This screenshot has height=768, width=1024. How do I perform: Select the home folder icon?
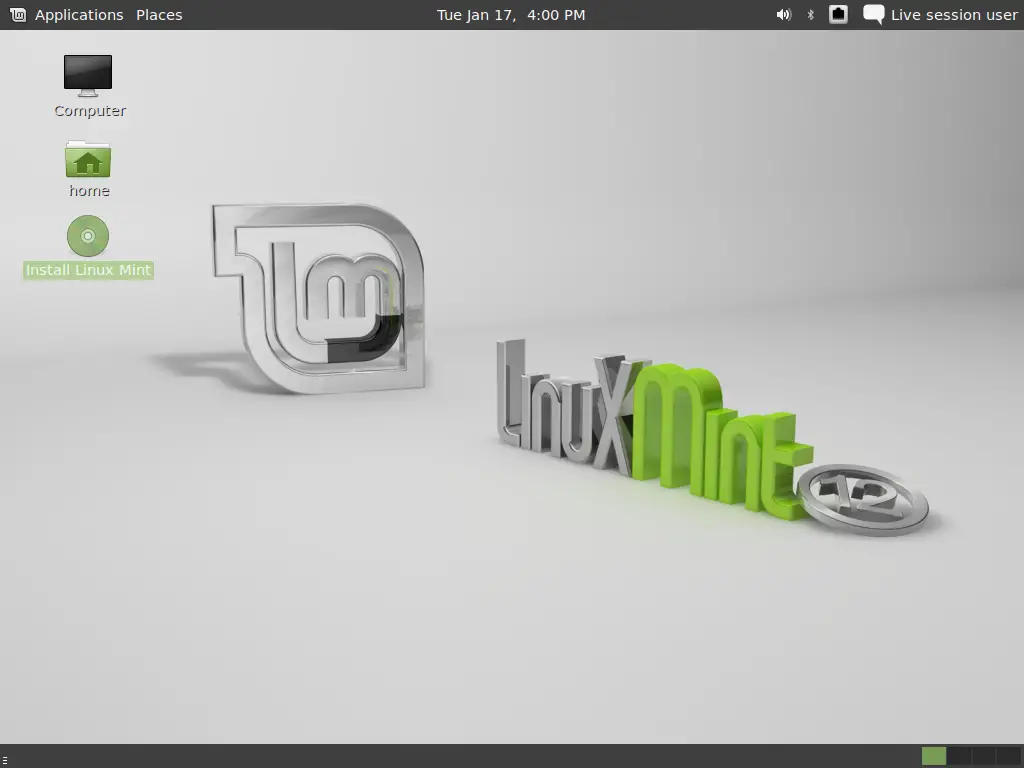click(x=88, y=169)
